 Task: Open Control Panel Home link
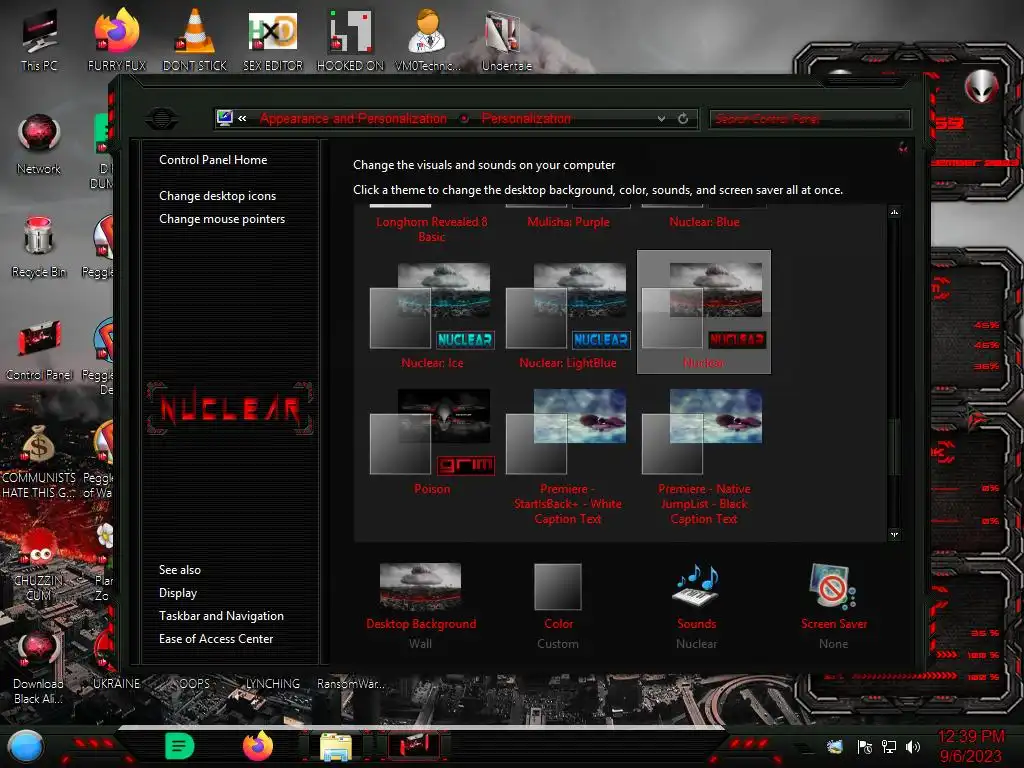click(x=213, y=160)
